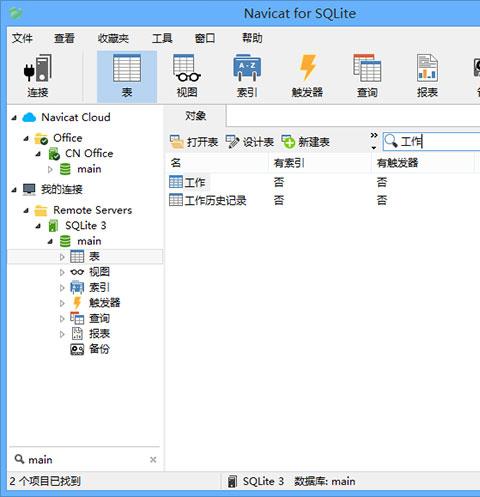Viewport: 480px width, 497px height.
Task: Click the Navicat Cloud icon in tree
Action: click(x=29, y=117)
